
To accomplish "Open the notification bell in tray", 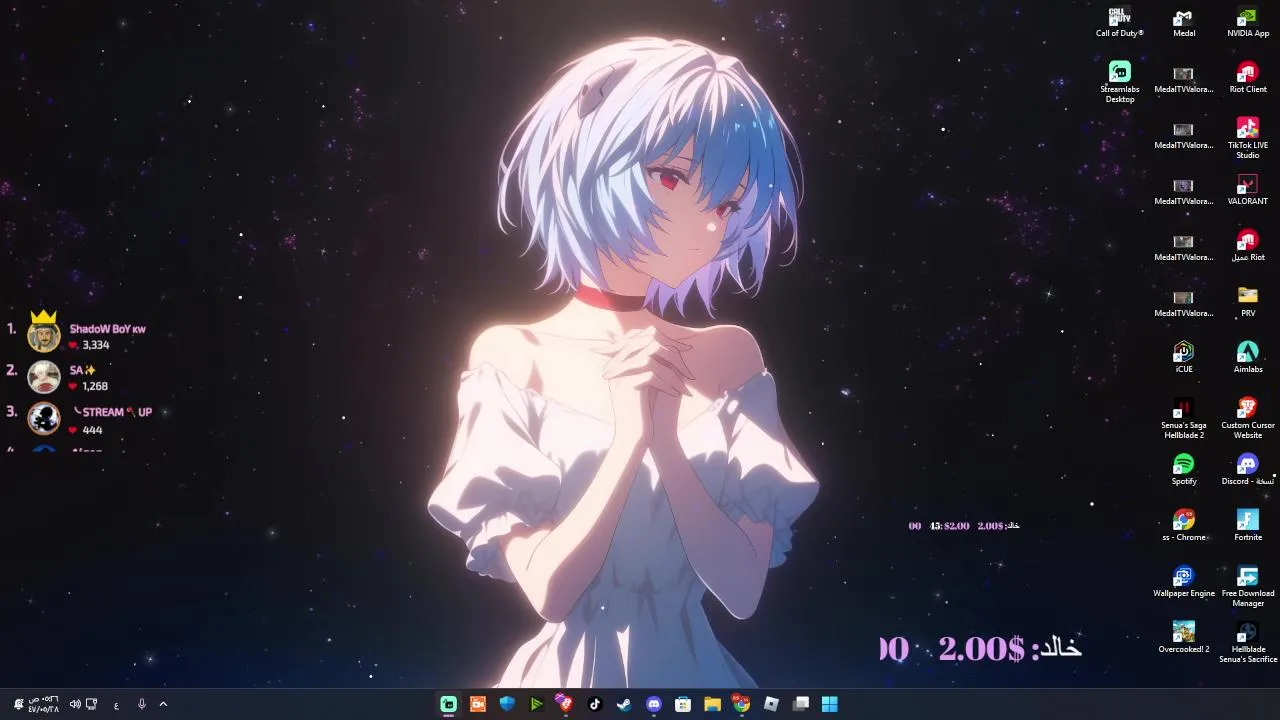I will tap(18, 704).
